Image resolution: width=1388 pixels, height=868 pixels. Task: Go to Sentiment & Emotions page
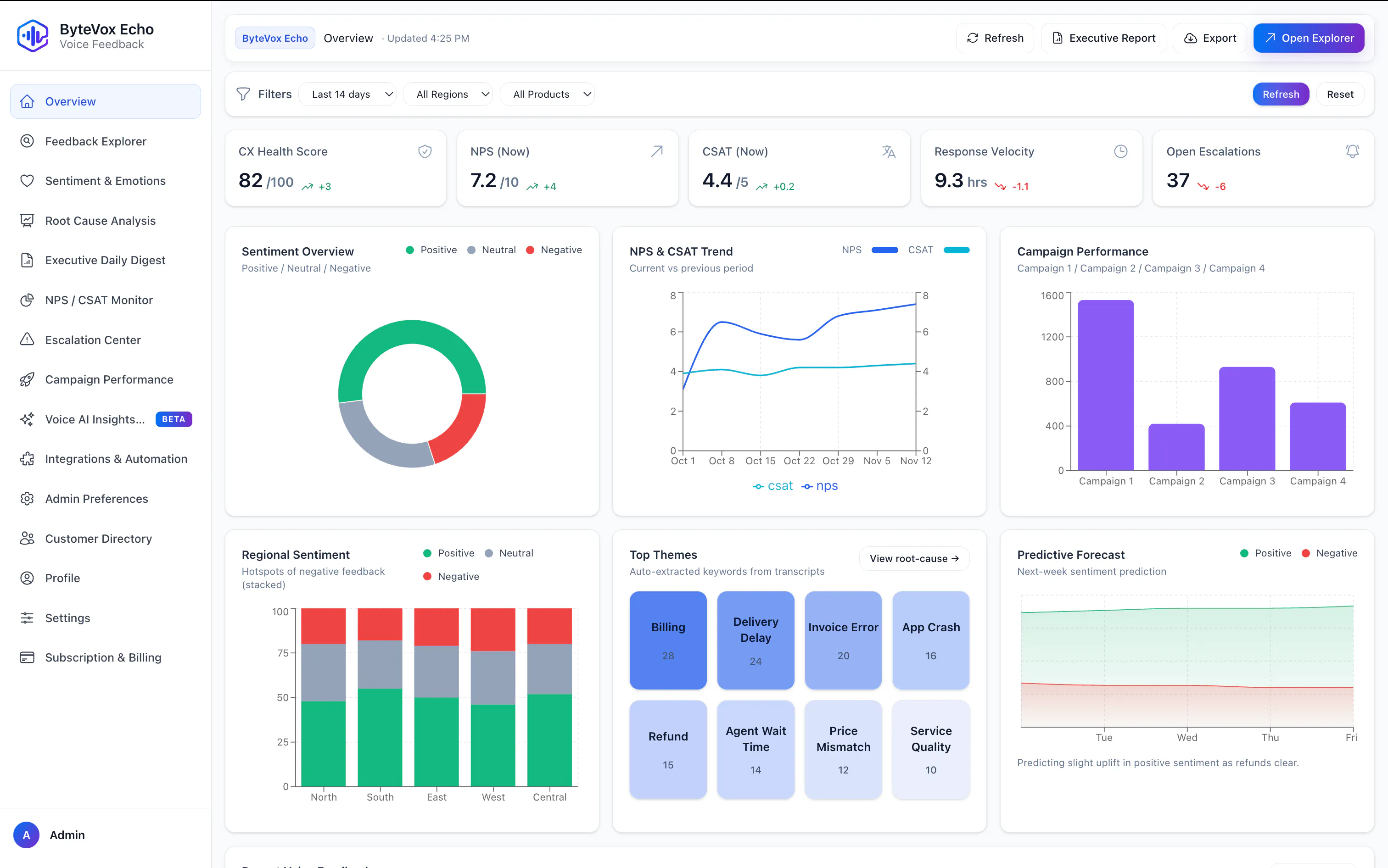point(106,181)
